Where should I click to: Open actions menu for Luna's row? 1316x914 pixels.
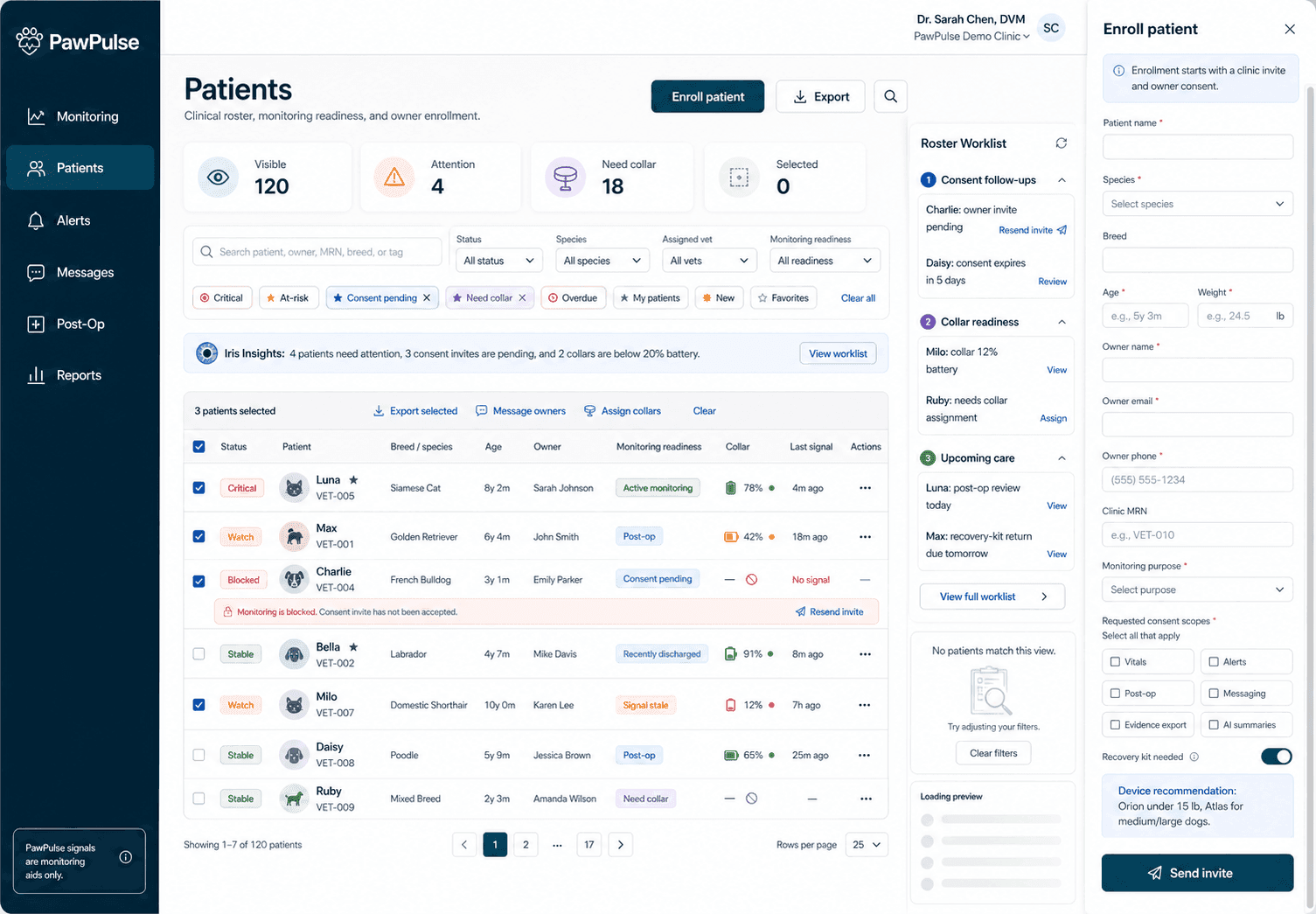865,488
